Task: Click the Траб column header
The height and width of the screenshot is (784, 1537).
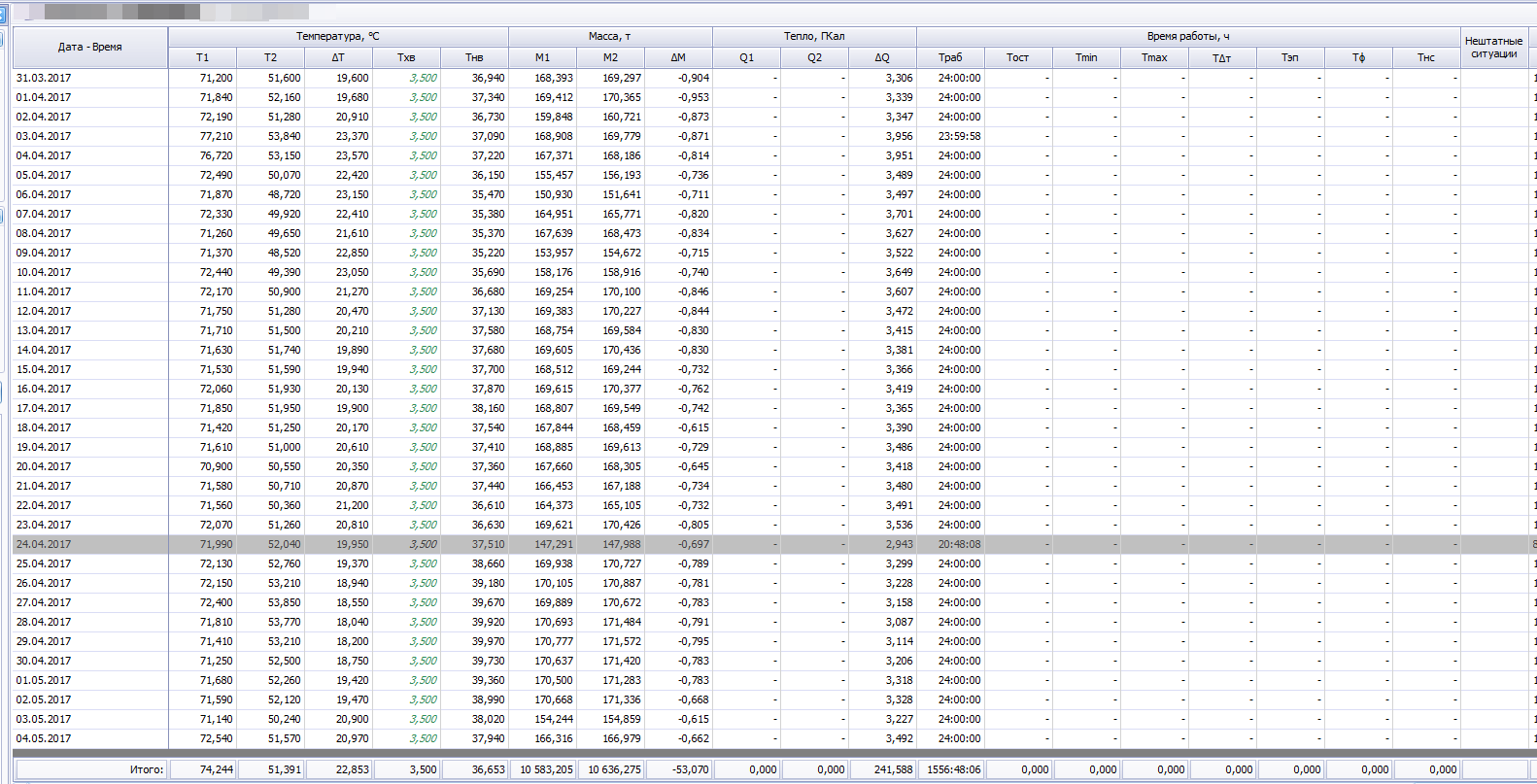Action: pyautogui.click(x=950, y=57)
